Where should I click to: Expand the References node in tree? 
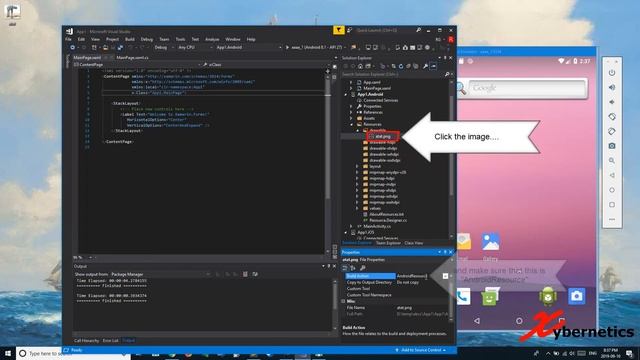click(351, 112)
